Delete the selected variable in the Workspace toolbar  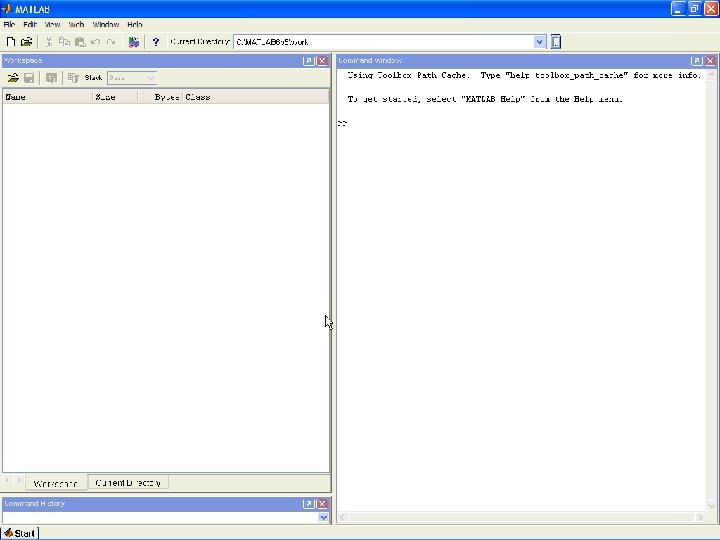73,78
